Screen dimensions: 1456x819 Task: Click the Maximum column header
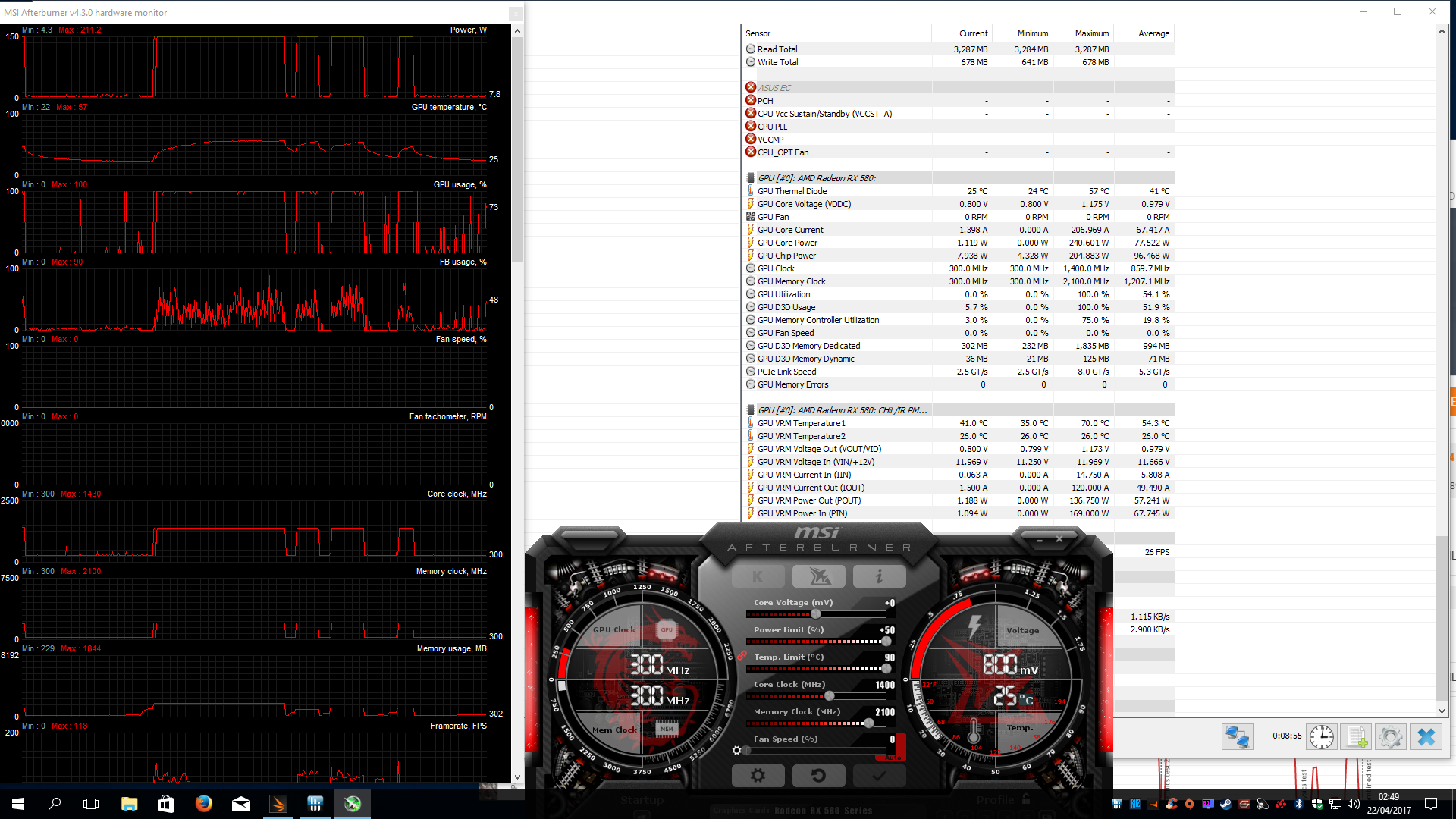[x=1084, y=33]
